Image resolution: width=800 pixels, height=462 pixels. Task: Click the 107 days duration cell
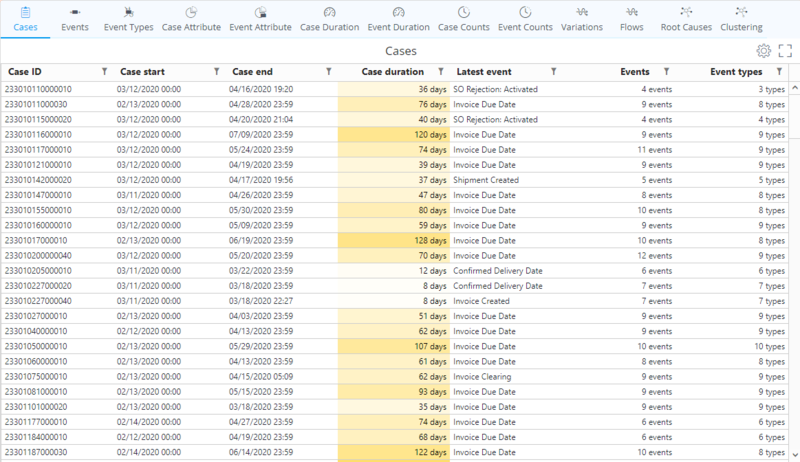click(x=393, y=347)
